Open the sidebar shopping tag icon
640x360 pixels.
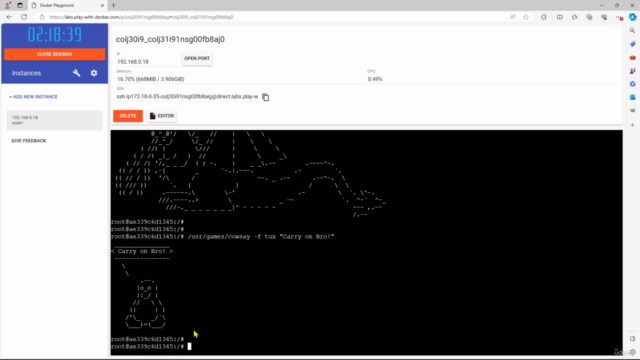click(x=632, y=44)
